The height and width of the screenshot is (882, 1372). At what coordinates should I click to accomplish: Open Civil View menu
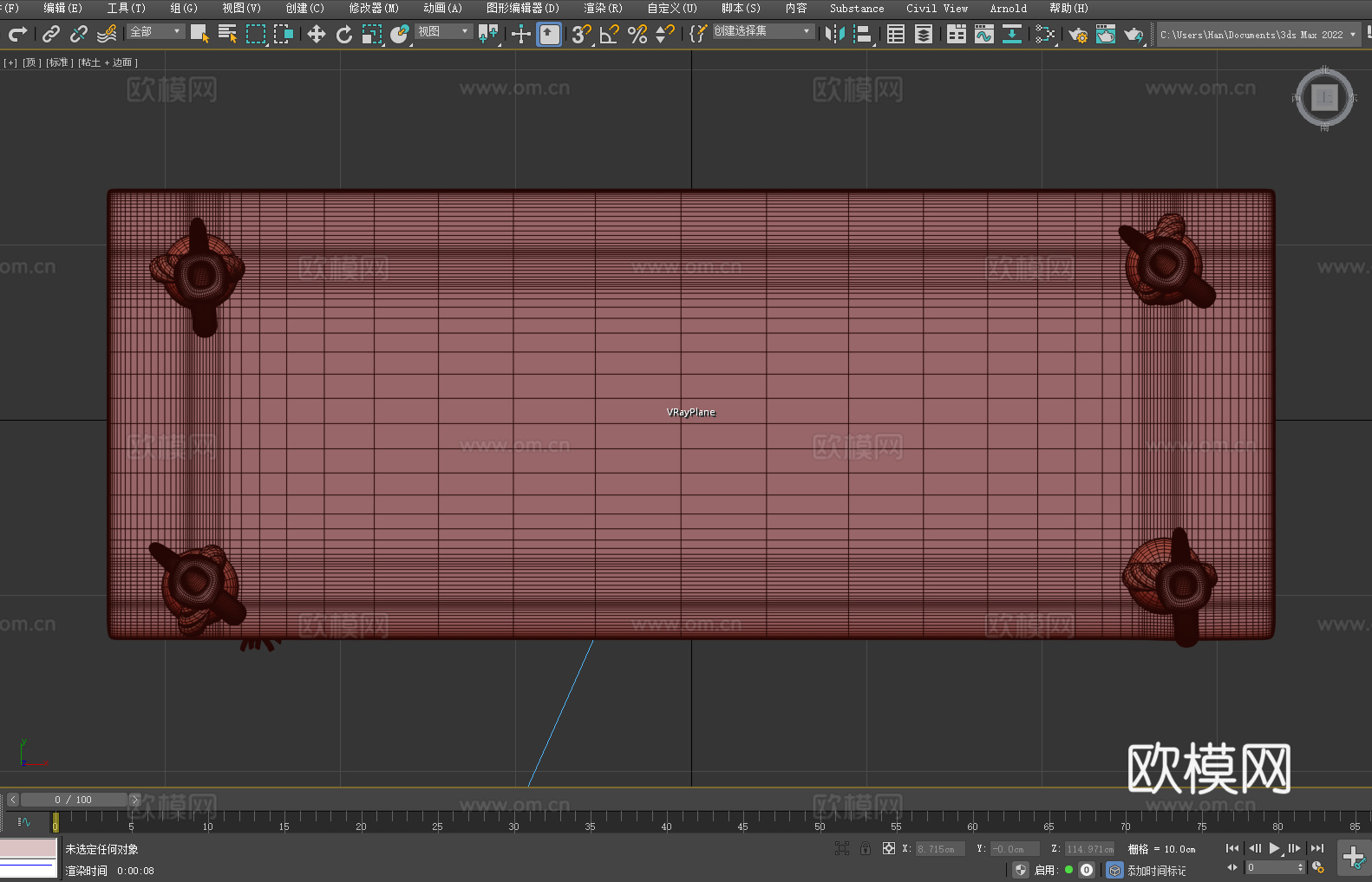point(938,8)
